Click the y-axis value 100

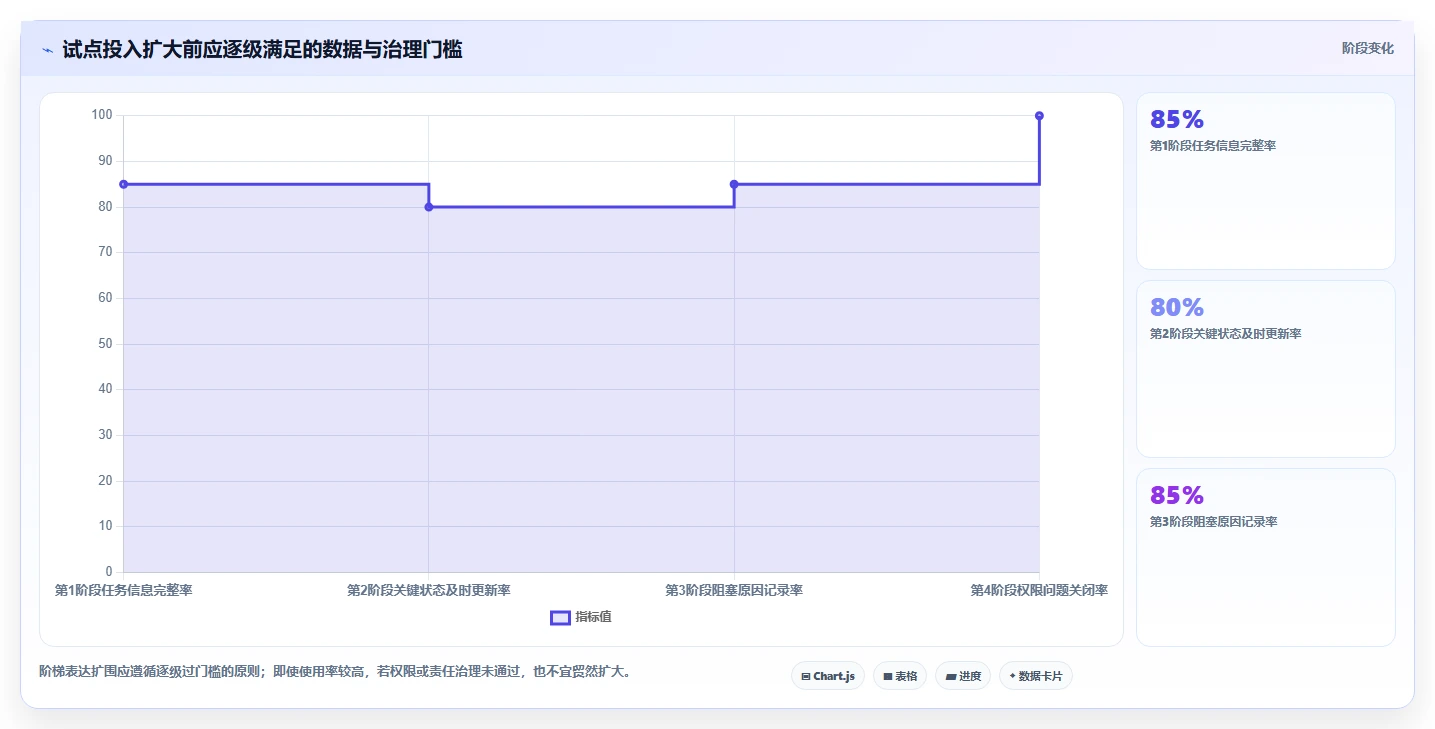[x=102, y=115]
